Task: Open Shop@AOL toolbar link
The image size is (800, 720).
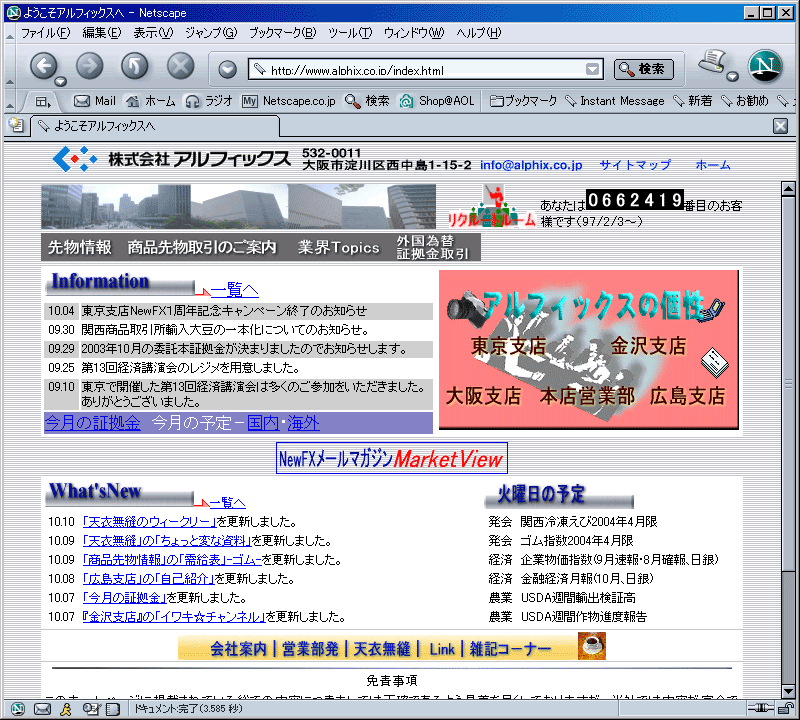Action: point(437,101)
